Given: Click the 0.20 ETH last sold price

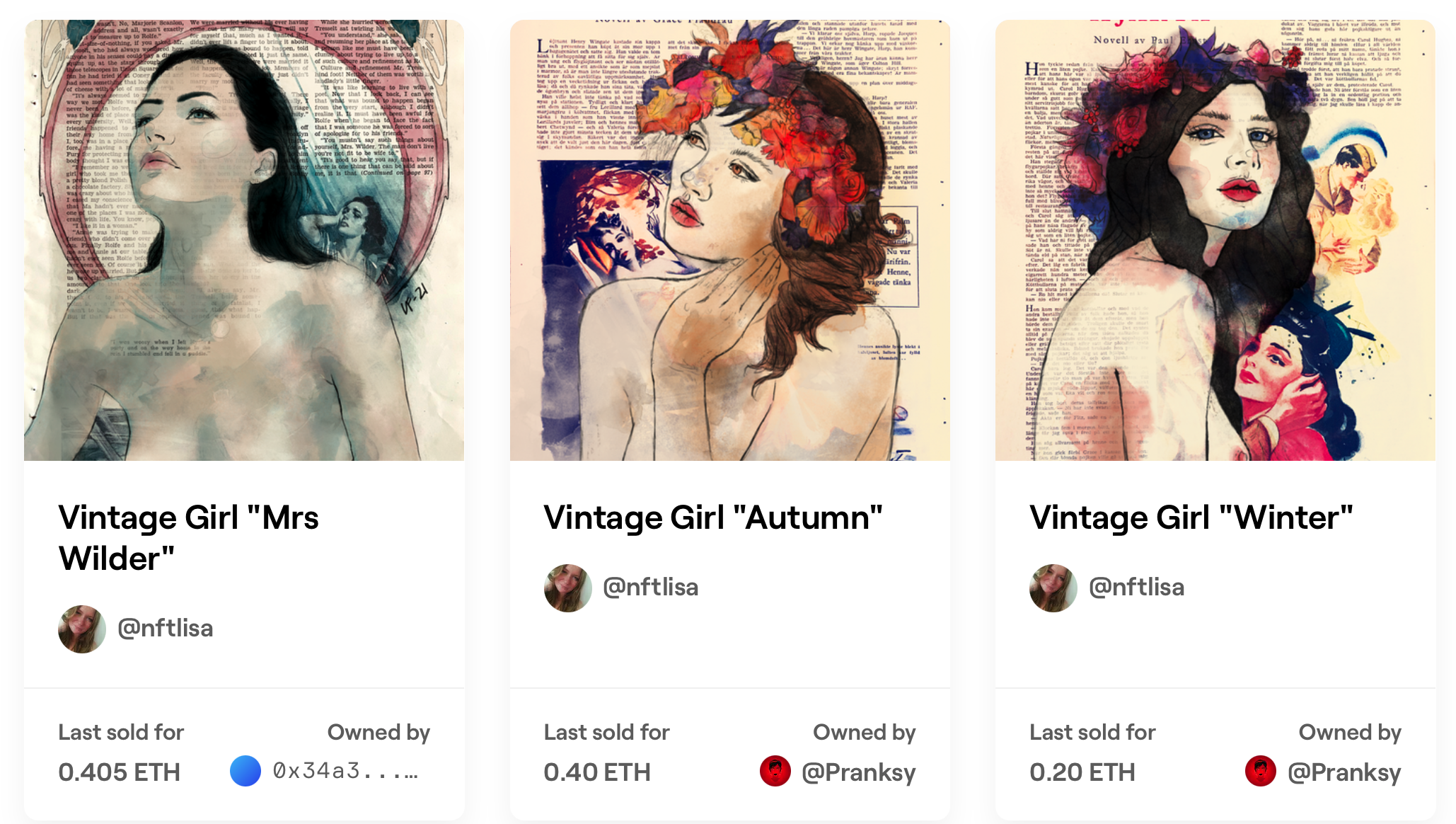Looking at the screenshot, I should click(1082, 772).
